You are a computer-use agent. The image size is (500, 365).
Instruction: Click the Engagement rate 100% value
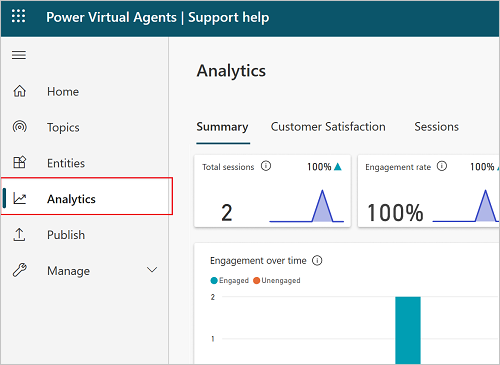(x=395, y=213)
